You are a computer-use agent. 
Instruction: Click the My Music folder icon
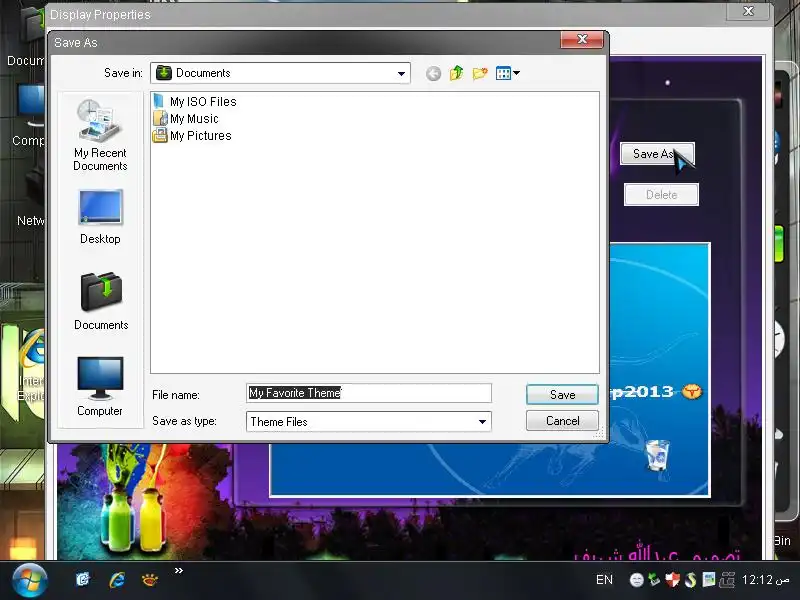pyautogui.click(x=160, y=118)
